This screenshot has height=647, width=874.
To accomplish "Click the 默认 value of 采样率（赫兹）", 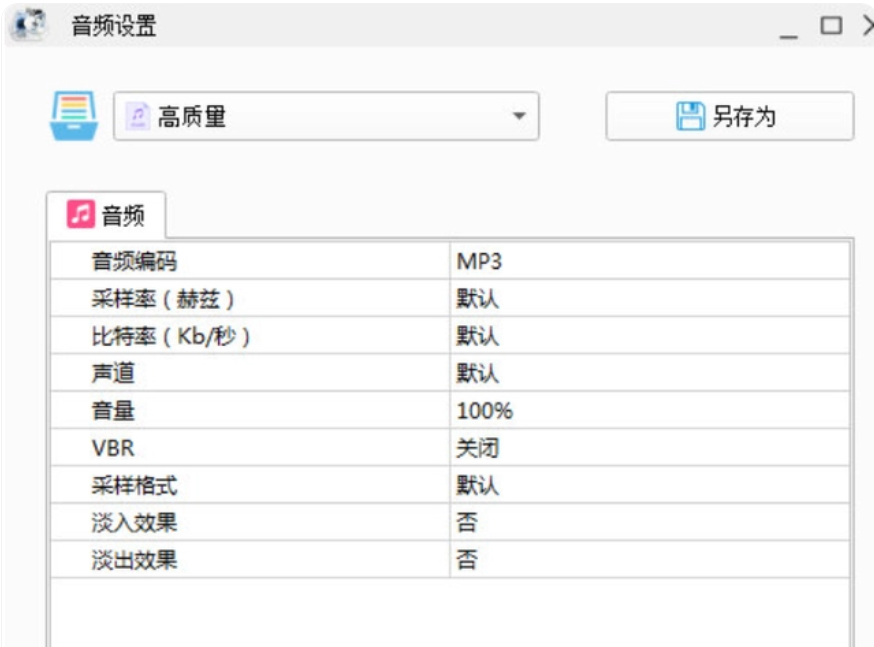I will tap(477, 299).
